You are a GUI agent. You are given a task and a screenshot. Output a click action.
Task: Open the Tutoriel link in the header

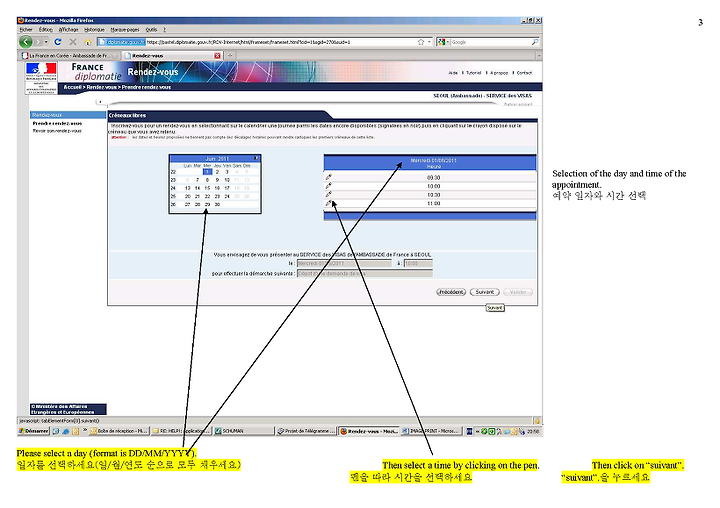point(473,73)
